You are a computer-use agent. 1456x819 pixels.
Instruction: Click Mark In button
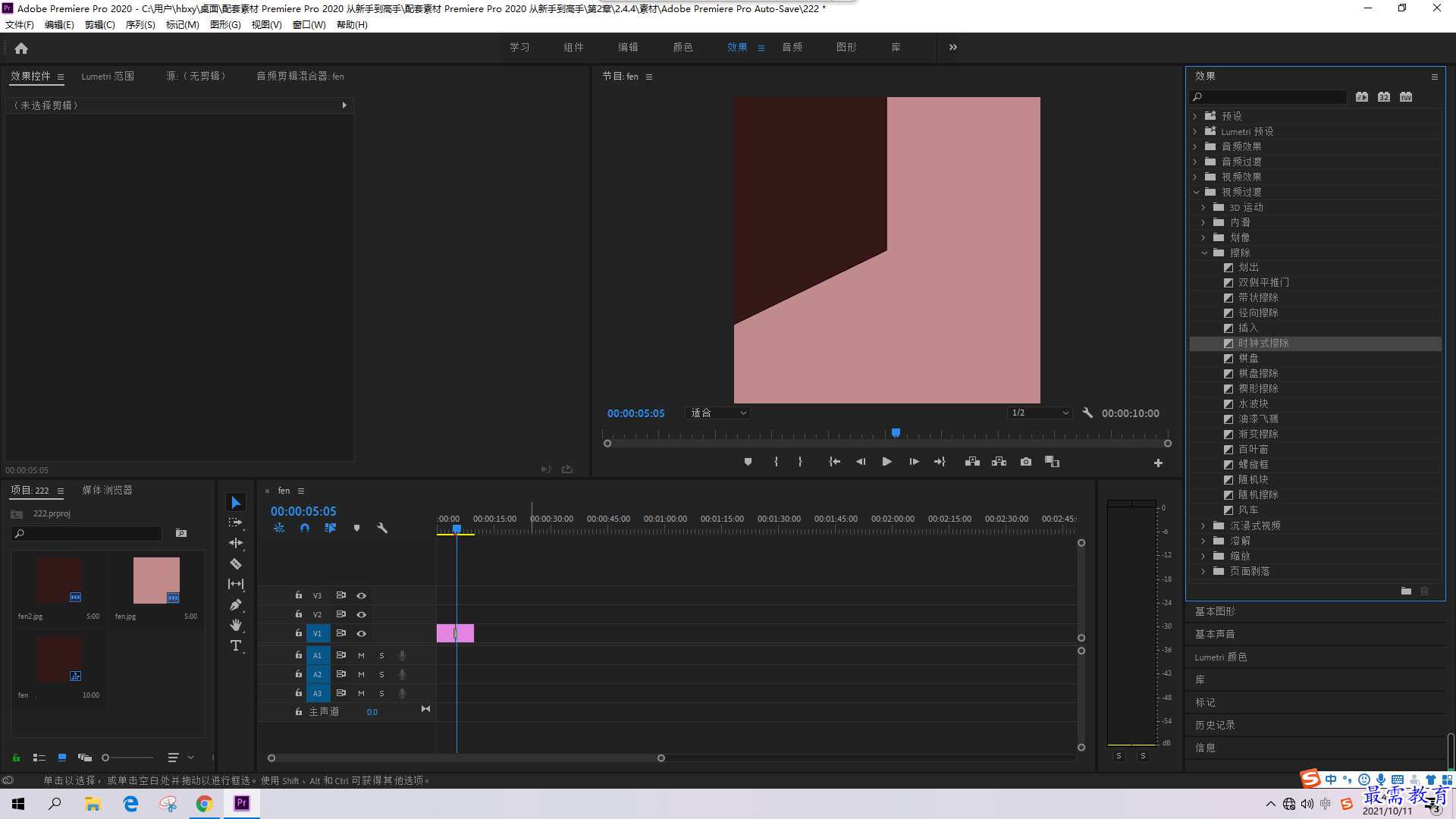(776, 462)
